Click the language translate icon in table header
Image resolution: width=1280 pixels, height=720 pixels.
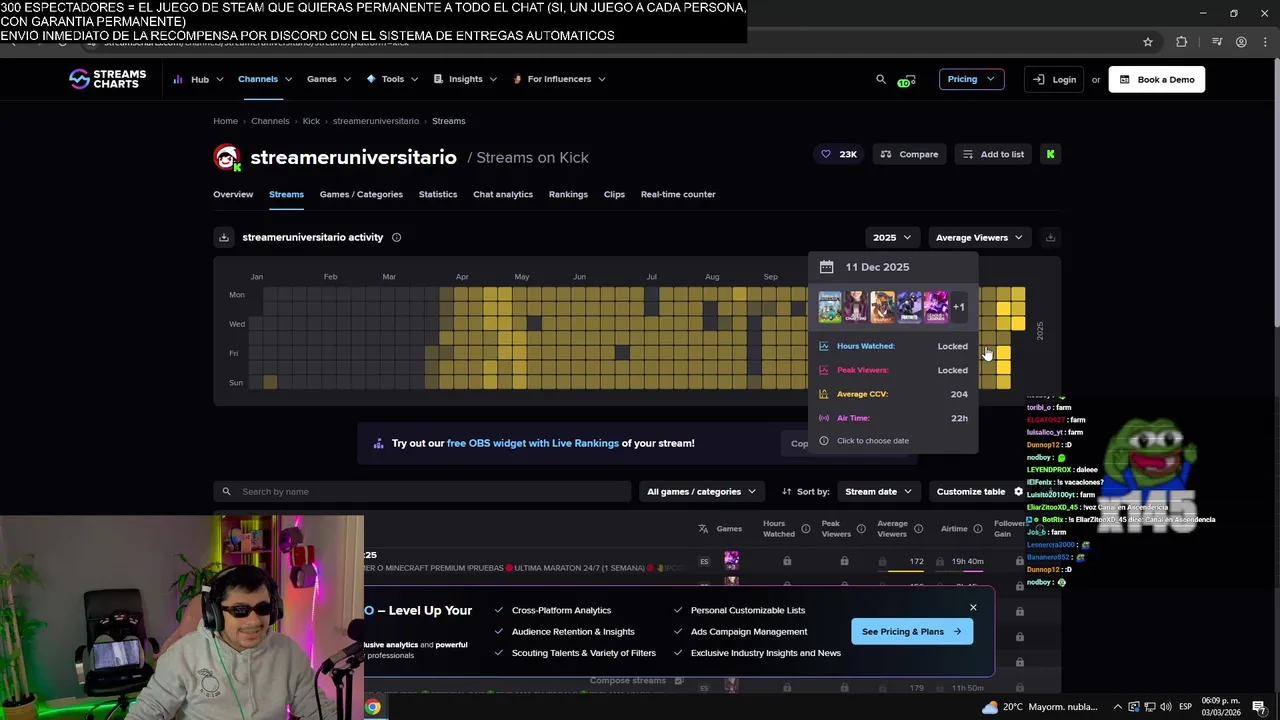click(x=703, y=528)
